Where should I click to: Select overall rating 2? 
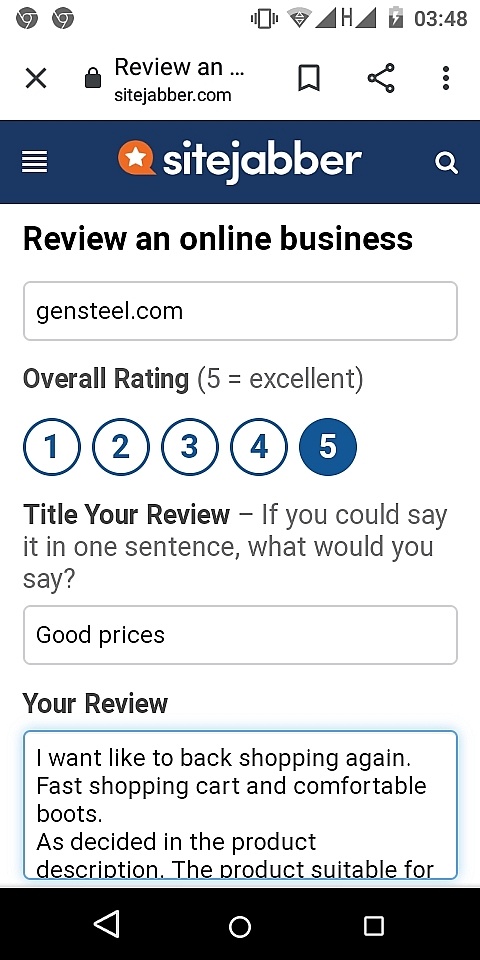tap(121, 447)
